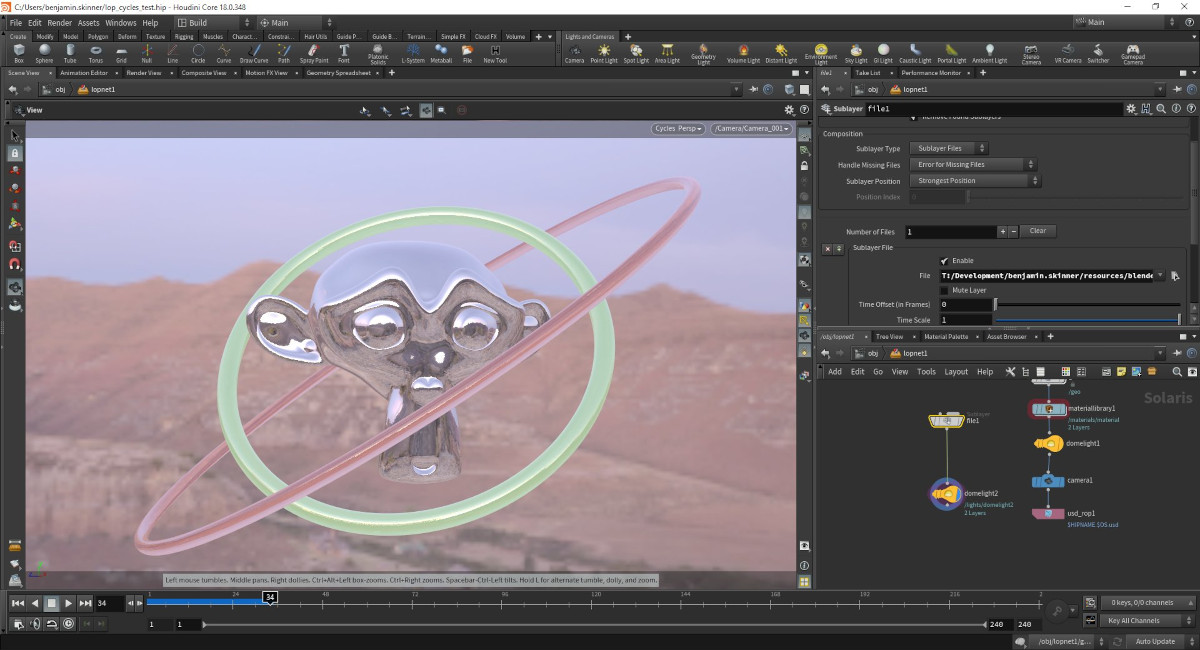1200x650 pixels.
Task: Select the usd_rop1 node
Action: (1047, 514)
